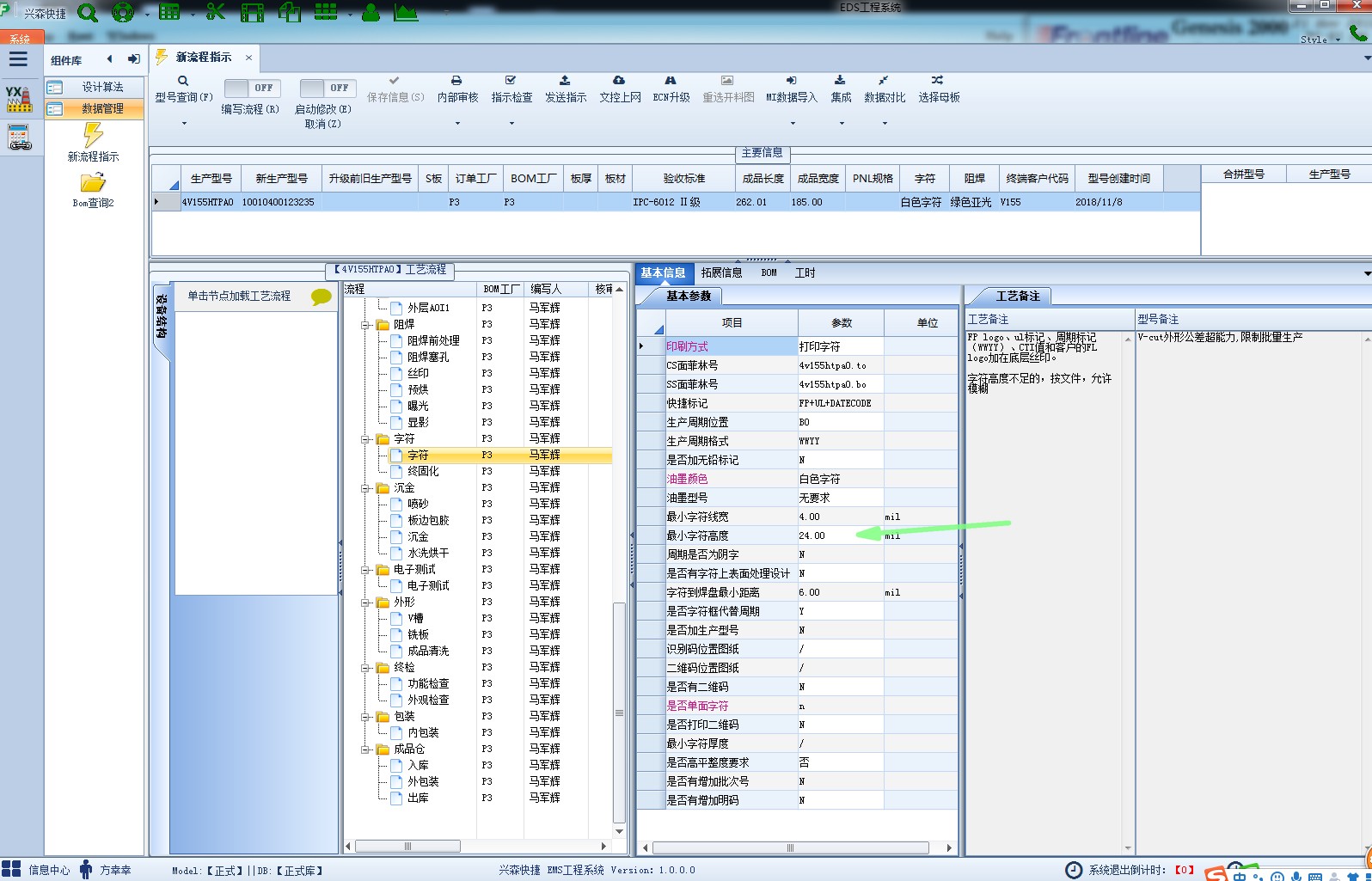The image size is (1372, 881).
Task: Collapse the 沉金 tree node
Action: (x=365, y=488)
